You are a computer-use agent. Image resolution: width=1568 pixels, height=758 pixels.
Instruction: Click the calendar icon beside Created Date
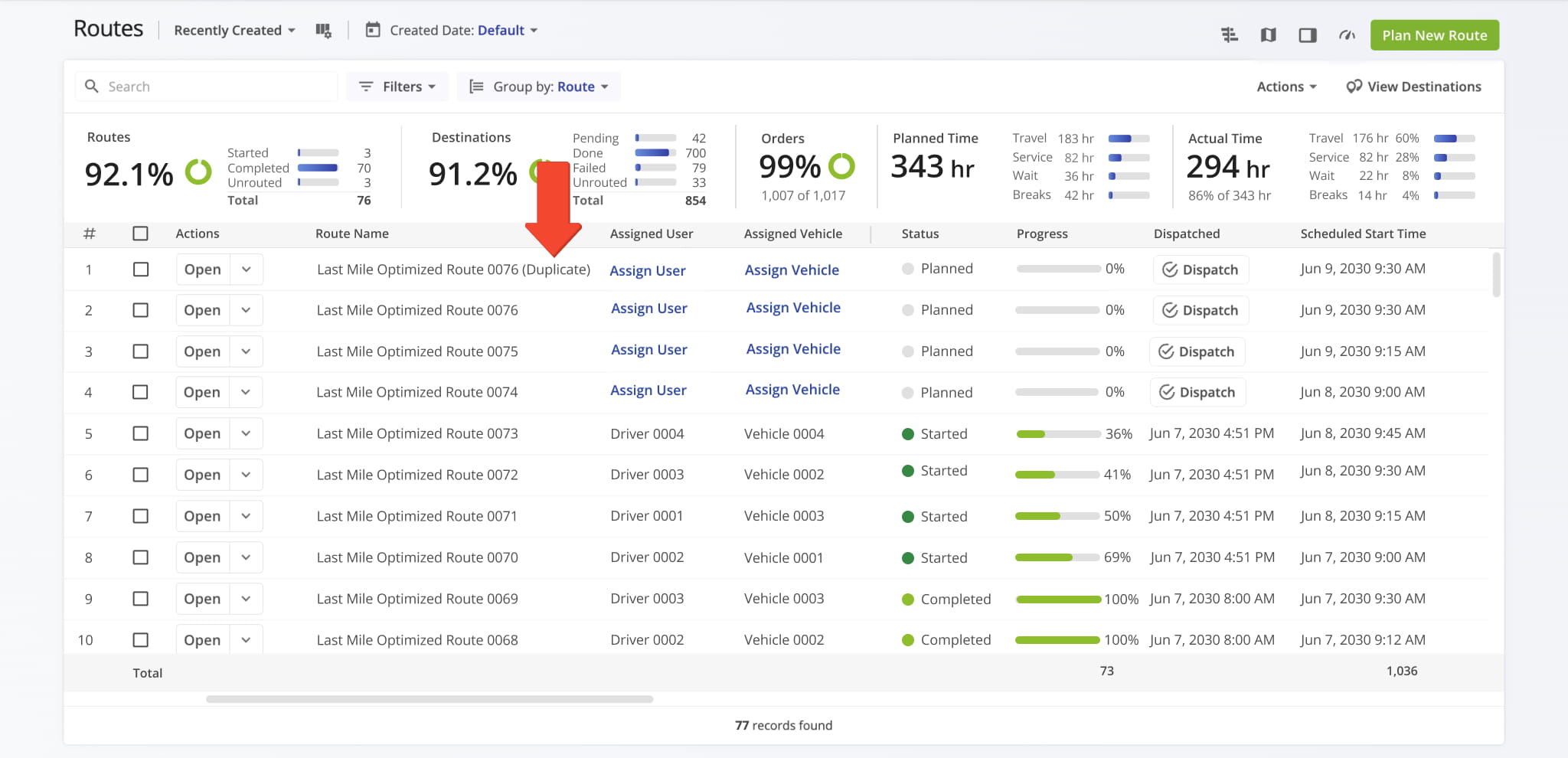point(373,31)
